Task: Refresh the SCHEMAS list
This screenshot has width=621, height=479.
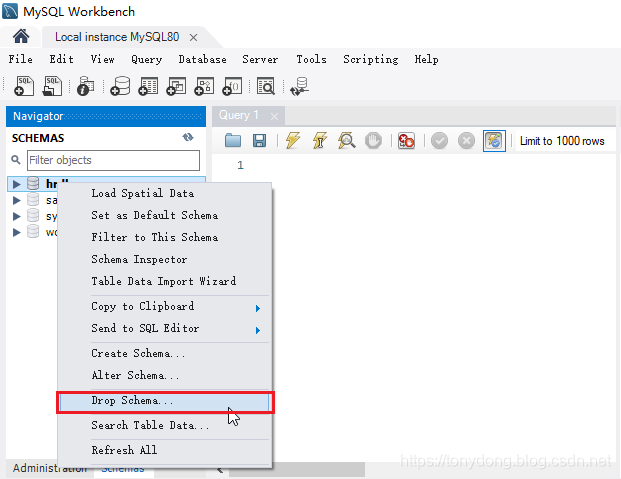Action: pos(188,137)
